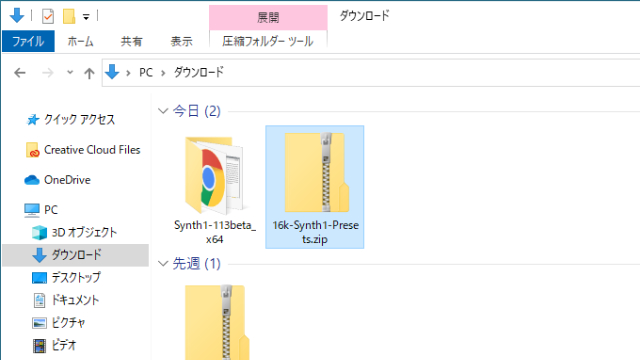Switch to the 表示 ribbon tab
This screenshot has width=640, height=360.
tap(181, 41)
